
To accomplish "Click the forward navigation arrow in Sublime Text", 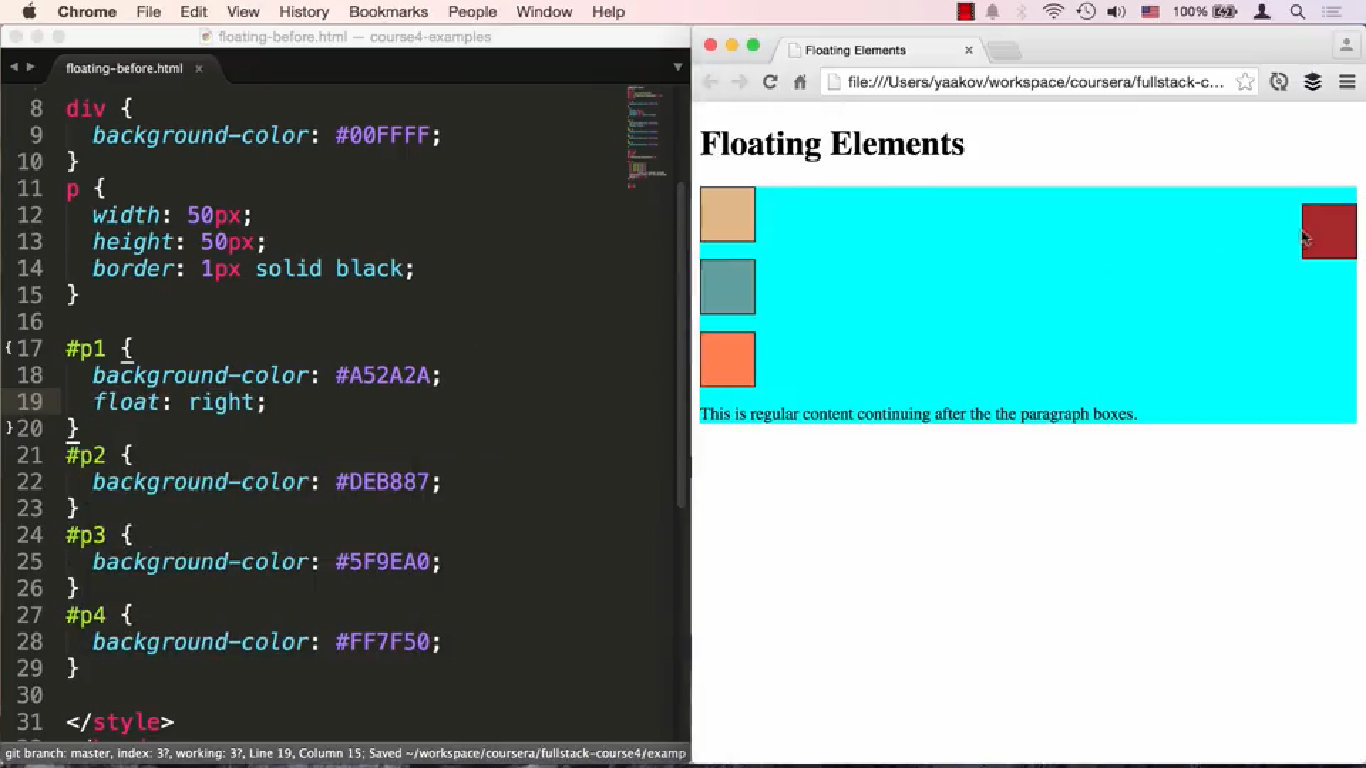I will pos(30,68).
